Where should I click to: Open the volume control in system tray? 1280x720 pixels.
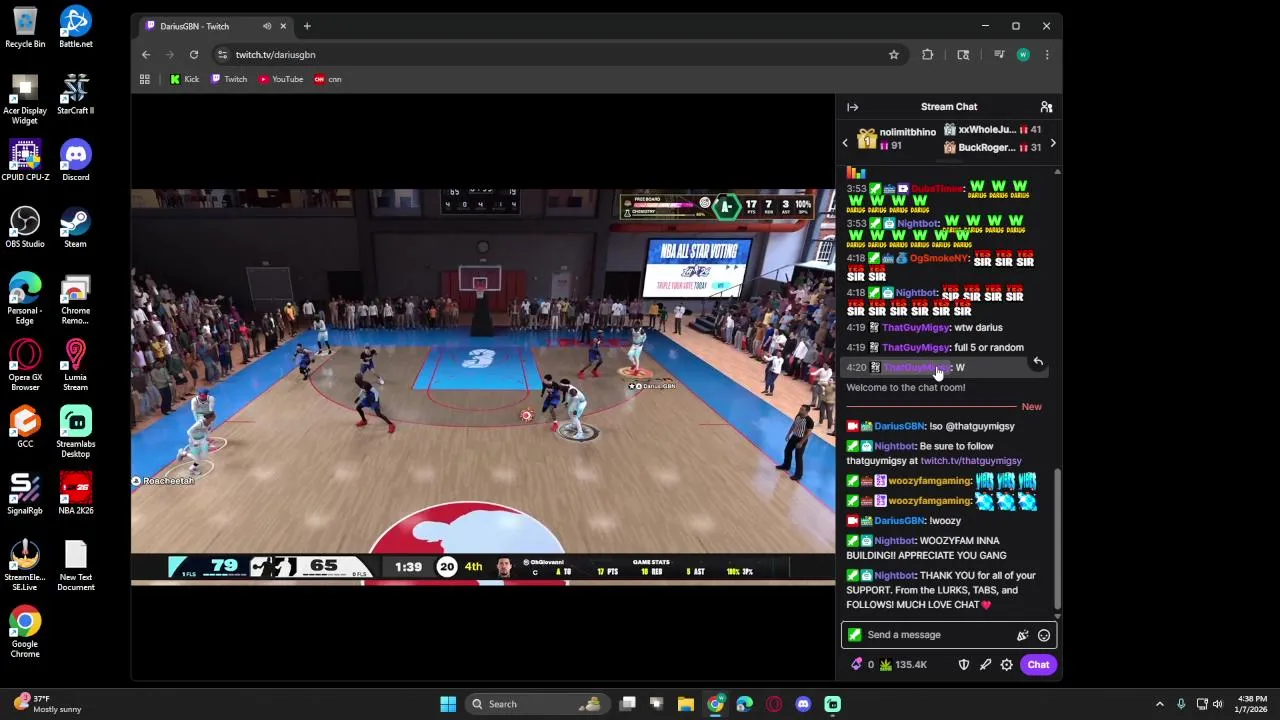1219,704
